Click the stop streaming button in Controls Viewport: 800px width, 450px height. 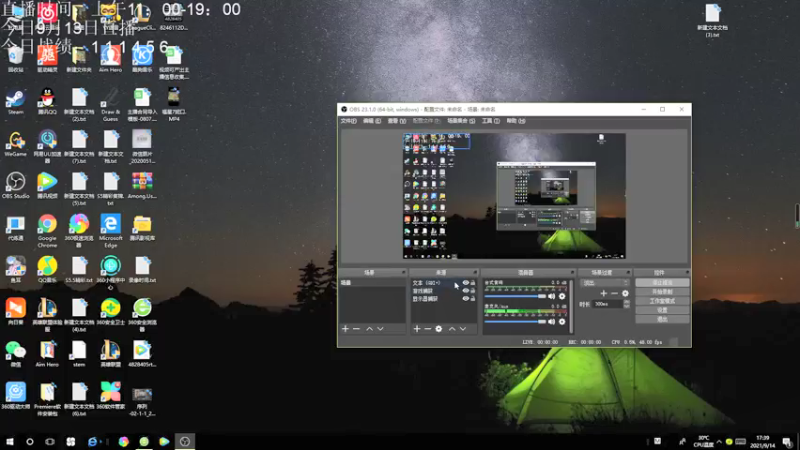point(662,283)
